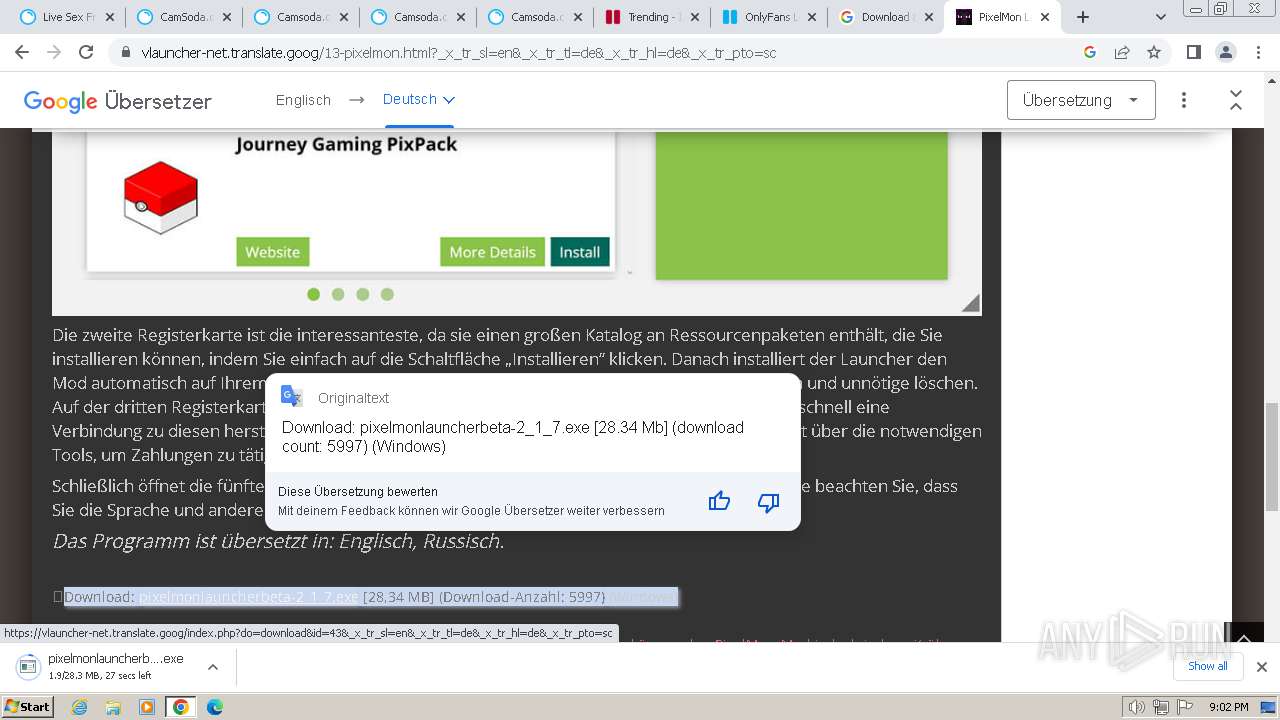Share this page via the address bar icon
Image resolution: width=1280 pixels, height=720 pixels.
pos(1122,52)
